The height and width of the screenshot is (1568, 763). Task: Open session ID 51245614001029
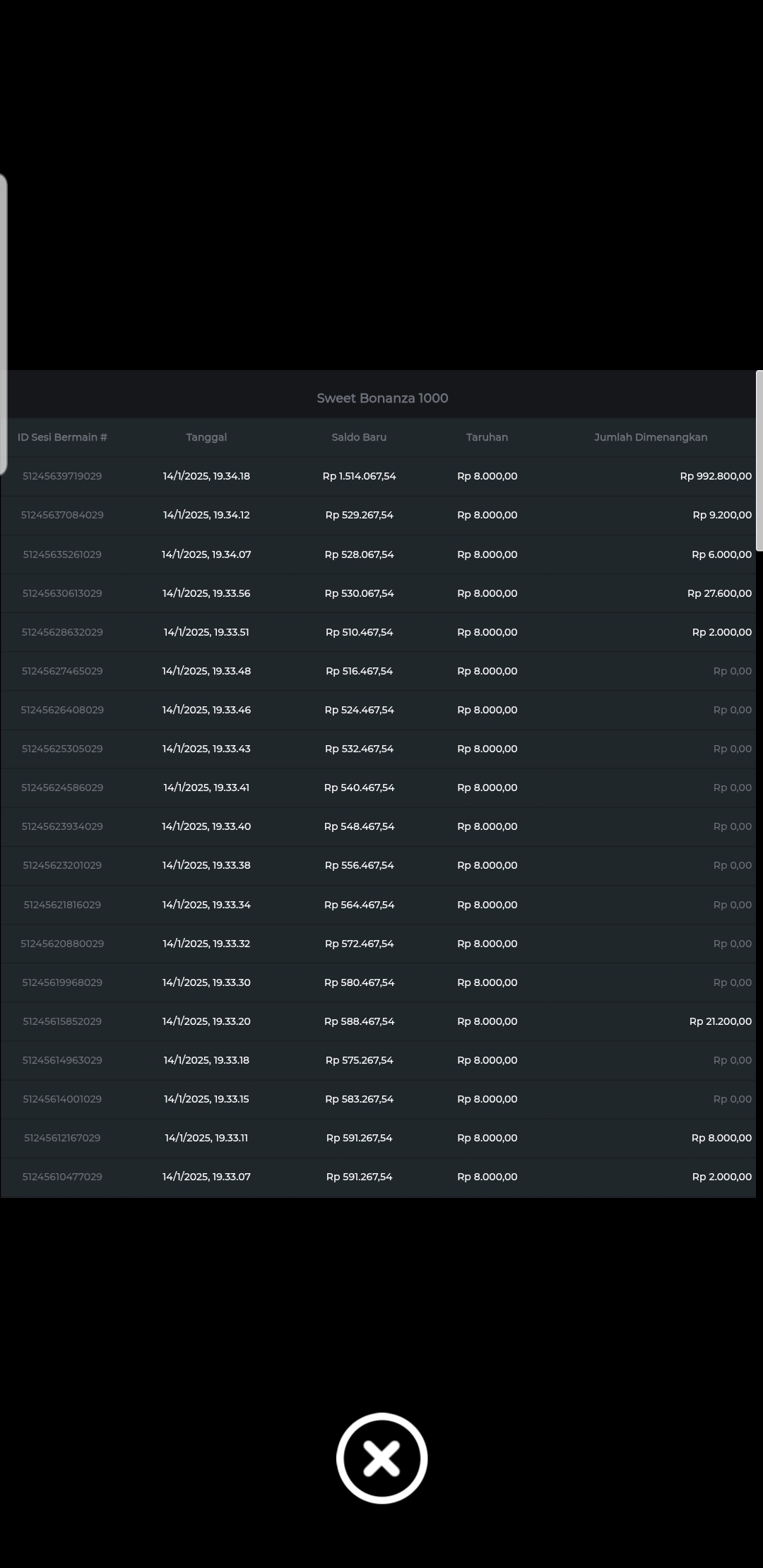point(62,1099)
